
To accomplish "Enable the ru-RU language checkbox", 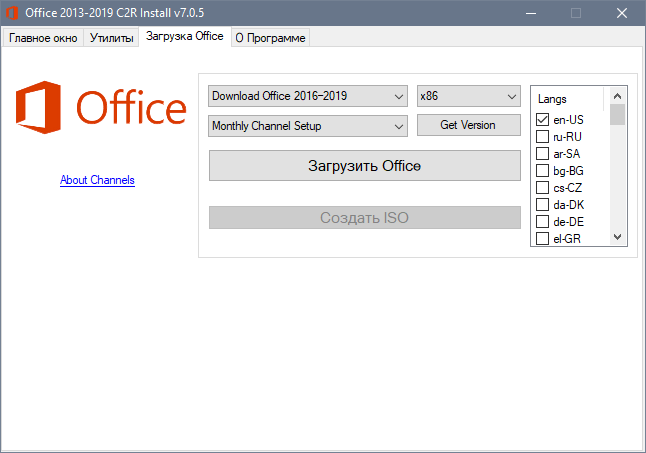I will pyautogui.click(x=543, y=136).
